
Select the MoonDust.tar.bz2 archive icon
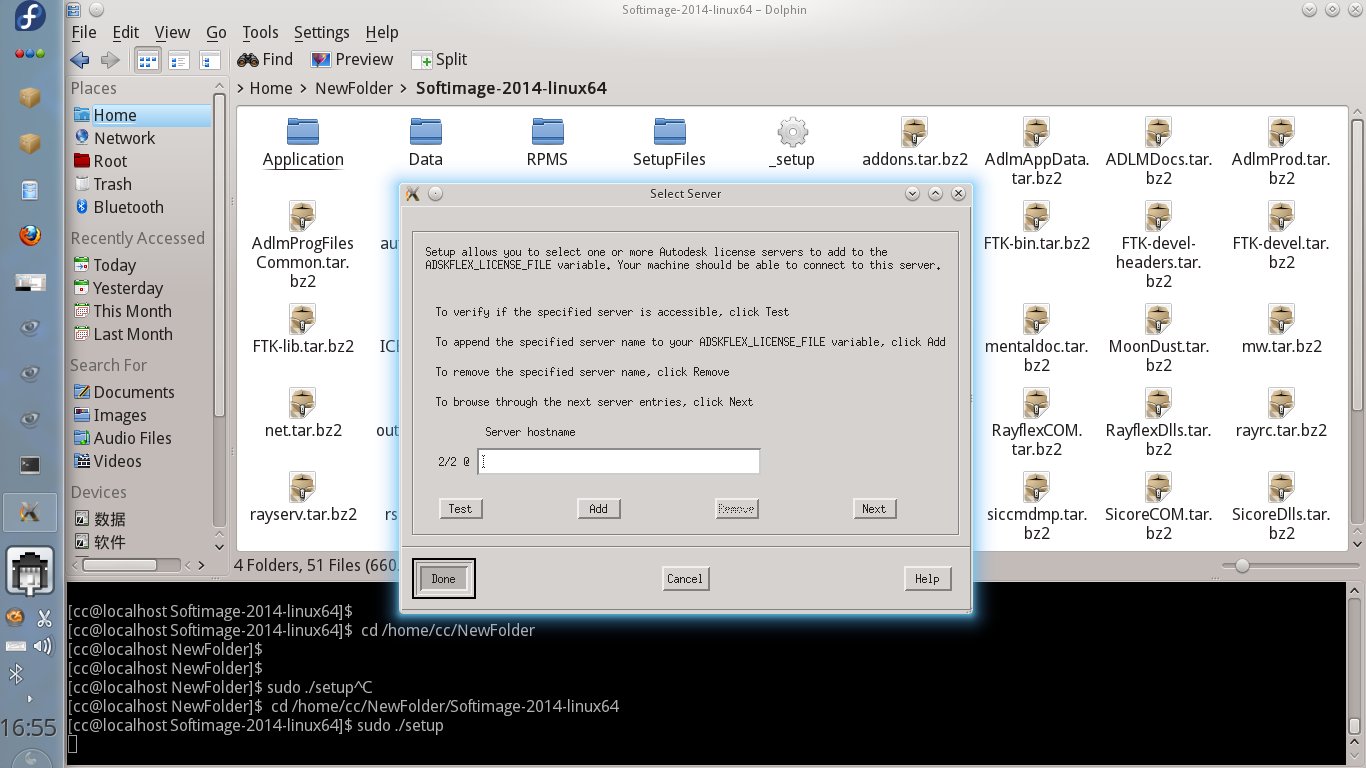point(1159,319)
